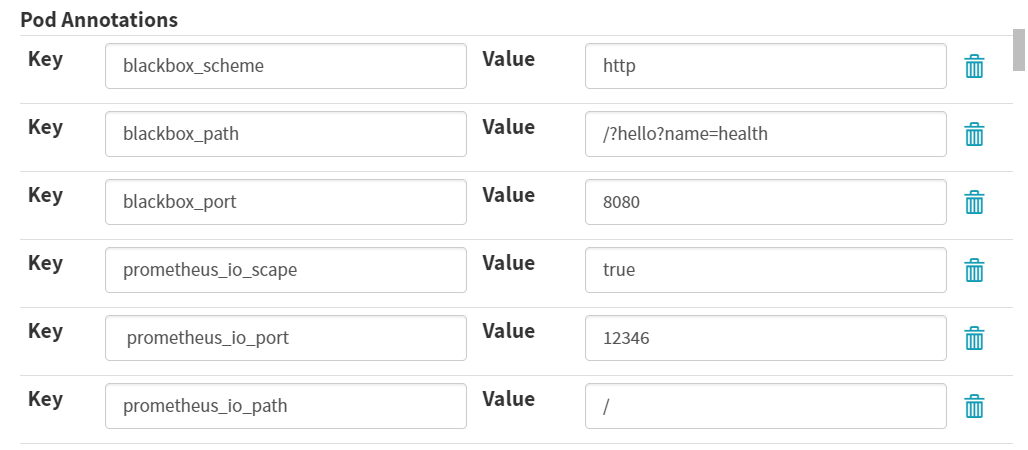The image size is (1028, 450).
Task: Click the 8080 value field
Action: click(x=766, y=202)
